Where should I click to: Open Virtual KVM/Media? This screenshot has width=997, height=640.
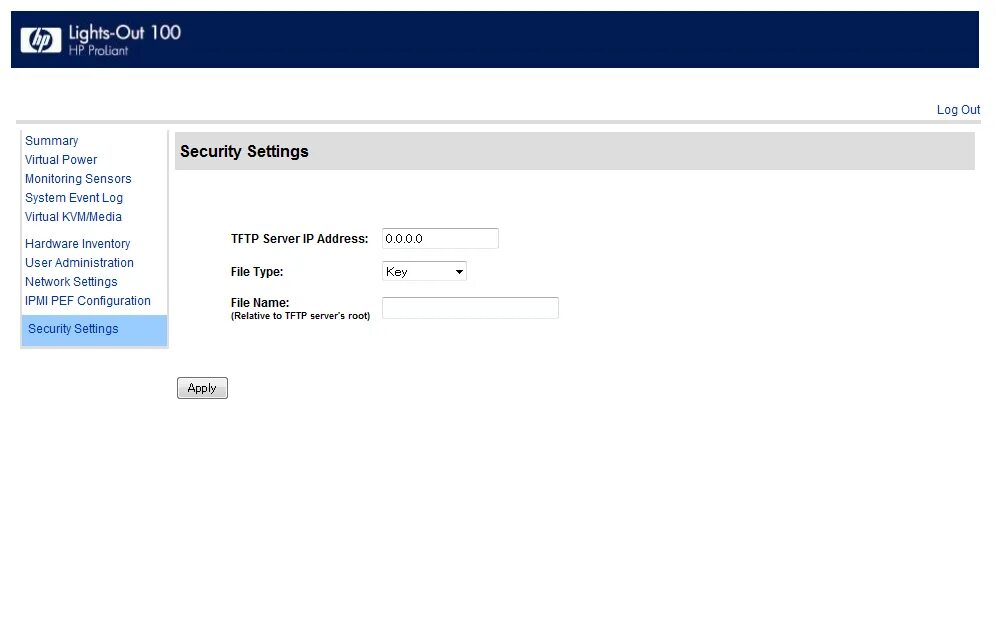click(x=73, y=217)
